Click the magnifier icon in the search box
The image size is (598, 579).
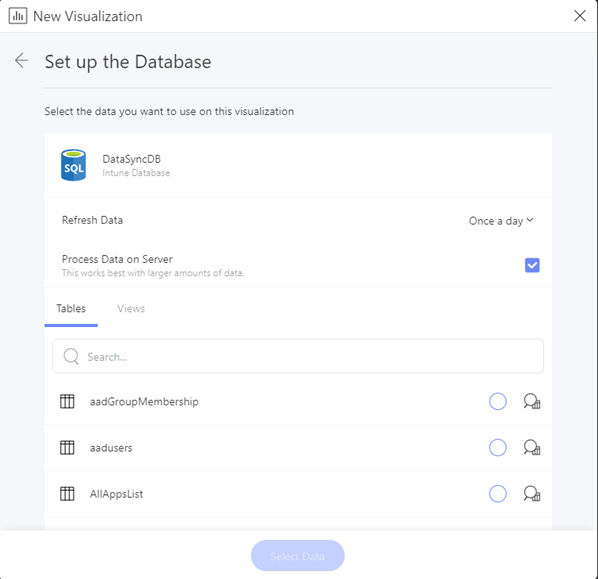(71, 356)
